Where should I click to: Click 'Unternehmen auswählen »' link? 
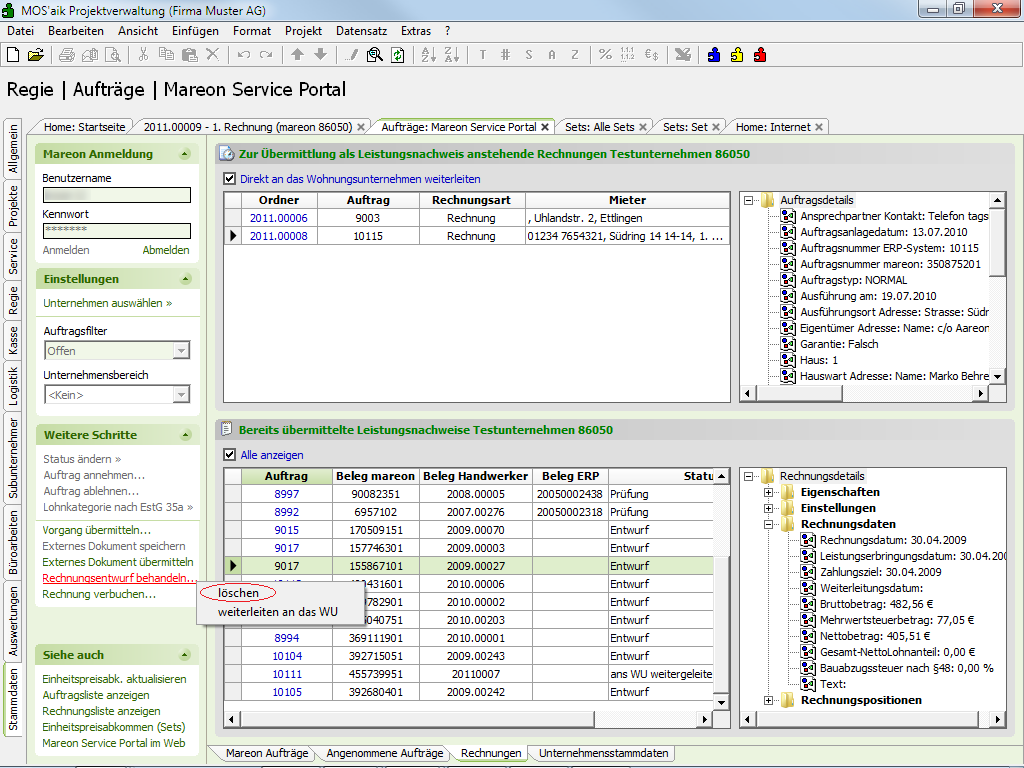(108, 303)
